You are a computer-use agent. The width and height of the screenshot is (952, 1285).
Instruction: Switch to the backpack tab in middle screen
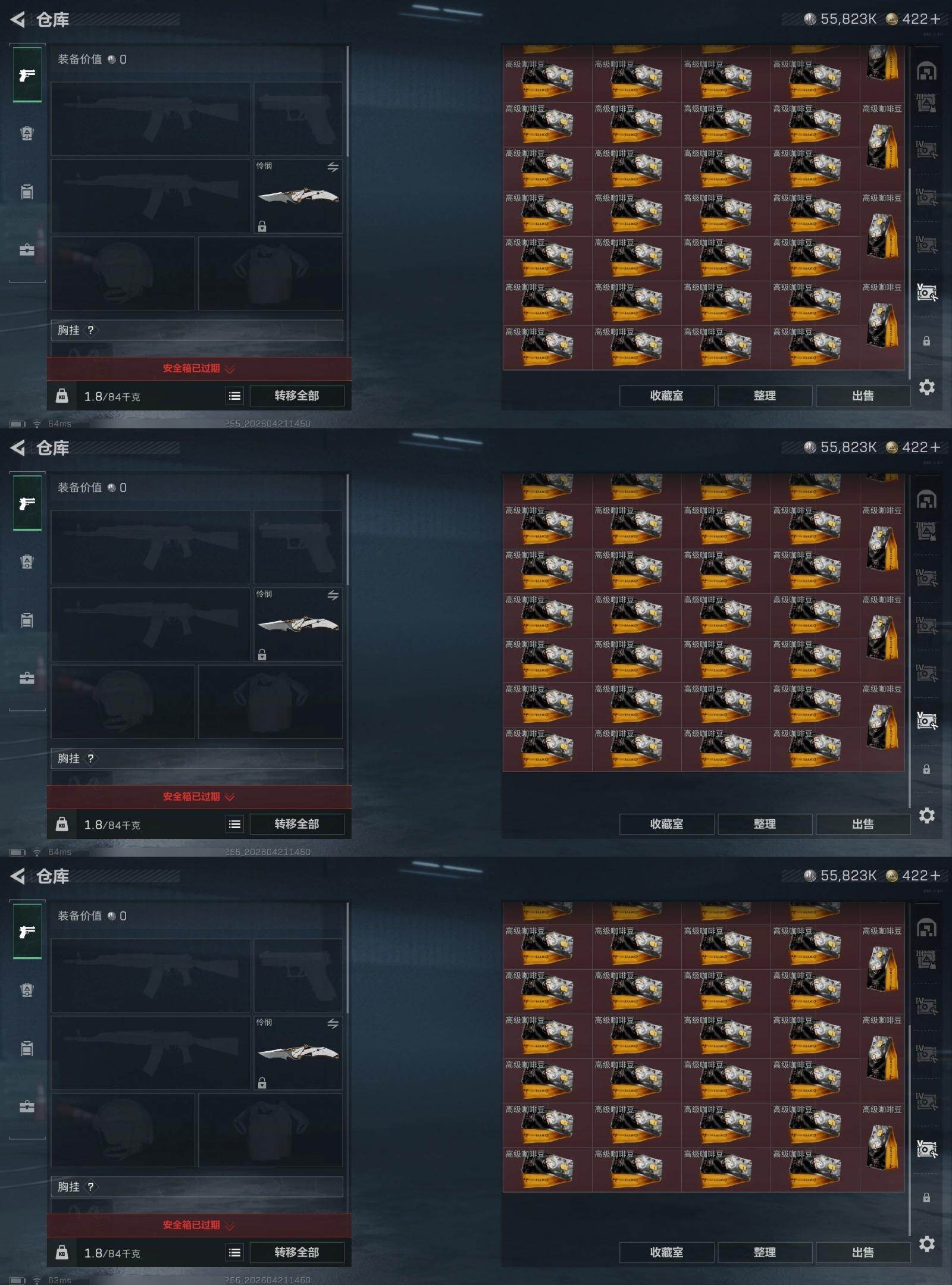(x=27, y=562)
